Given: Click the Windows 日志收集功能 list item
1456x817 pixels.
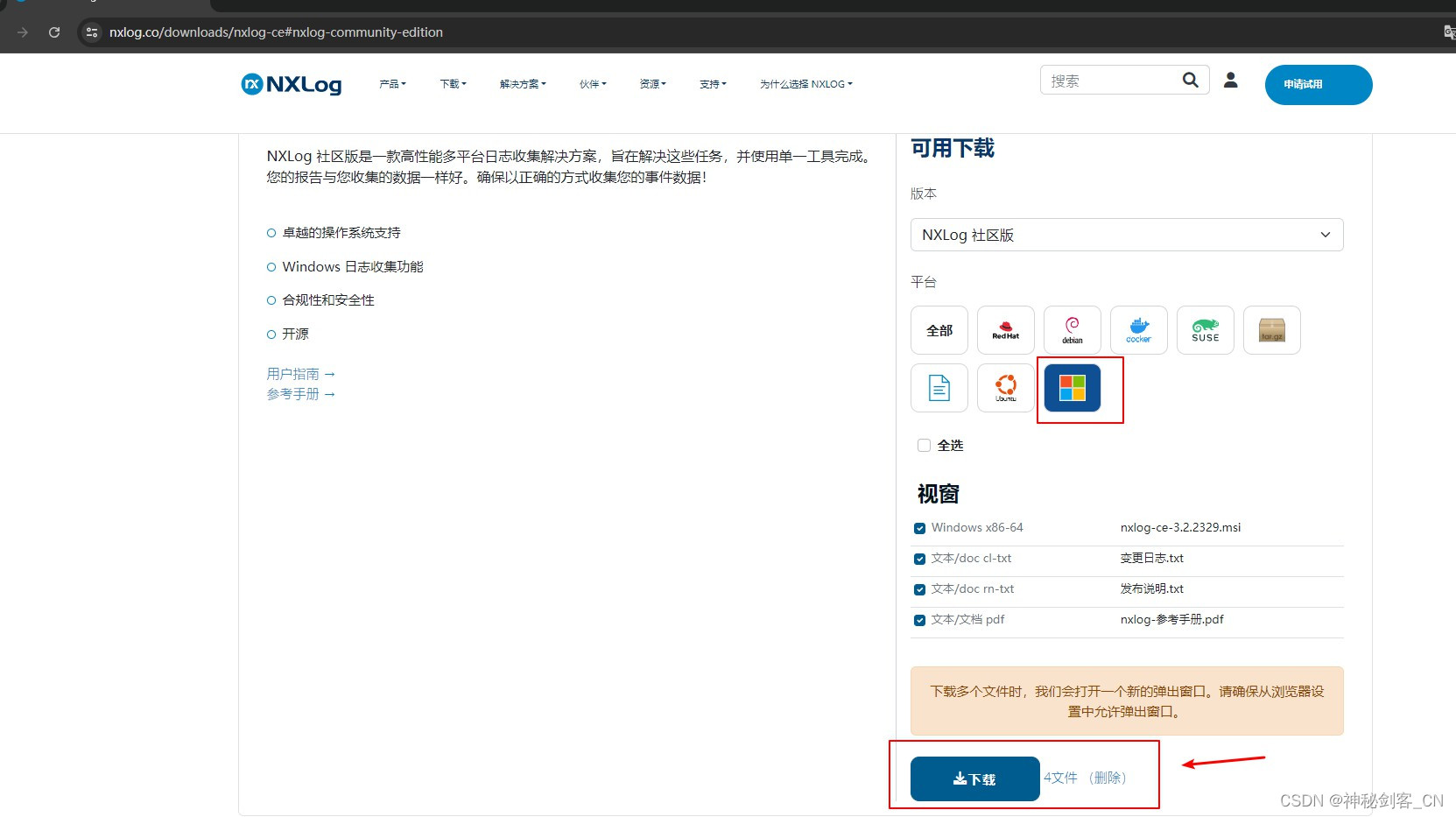Looking at the screenshot, I should click(x=353, y=267).
